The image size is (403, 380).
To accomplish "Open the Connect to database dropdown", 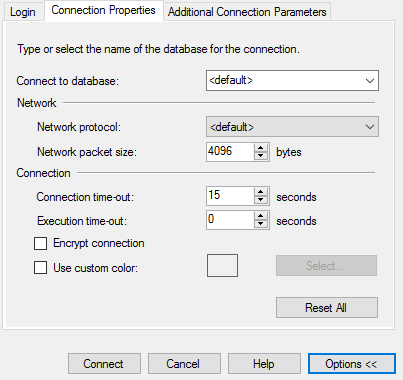I will pyautogui.click(x=292, y=80).
